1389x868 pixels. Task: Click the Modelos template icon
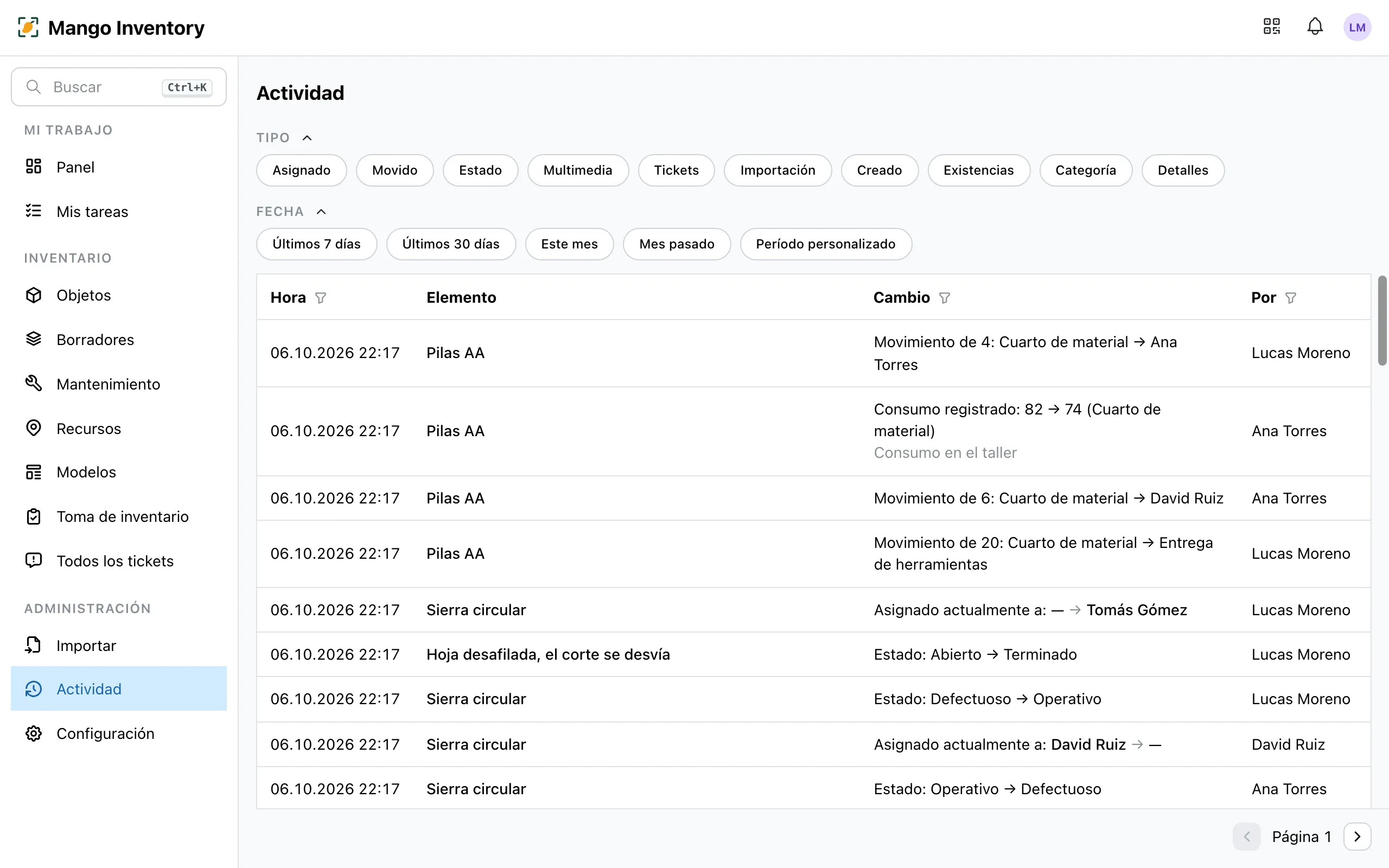(x=34, y=472)
